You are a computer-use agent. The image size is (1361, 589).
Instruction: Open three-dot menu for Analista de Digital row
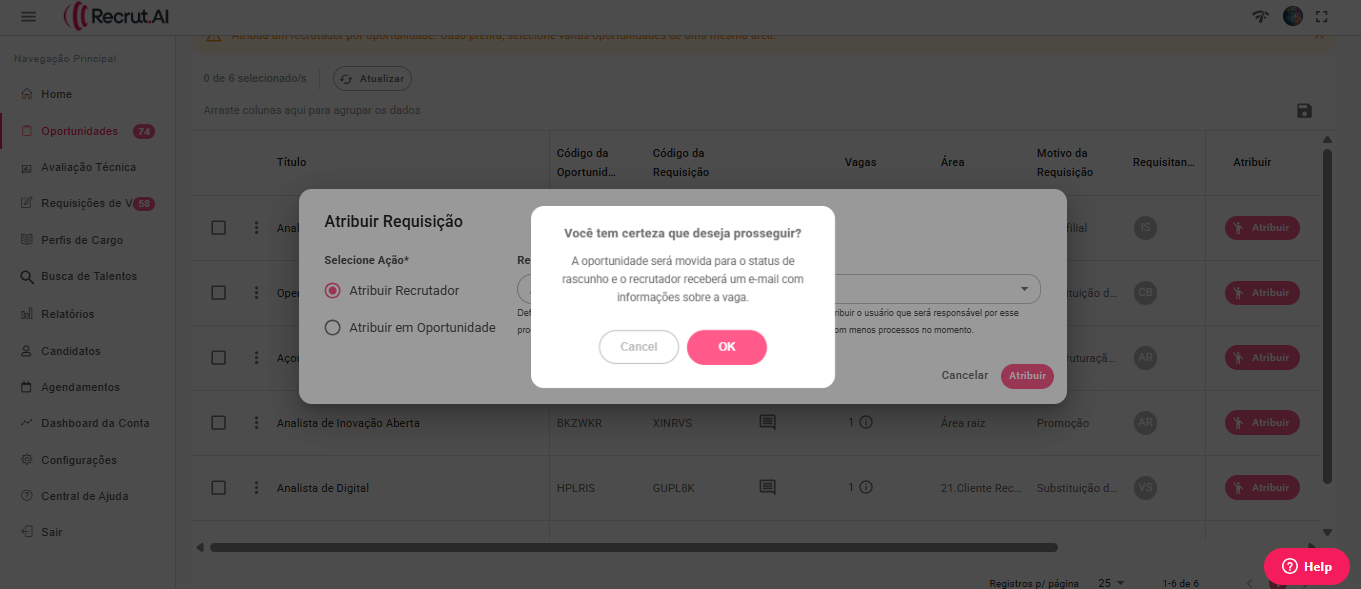[x=256, y=488]
